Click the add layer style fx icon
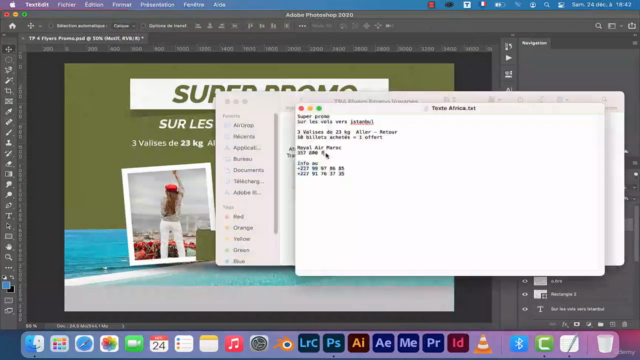 point(565,324)
